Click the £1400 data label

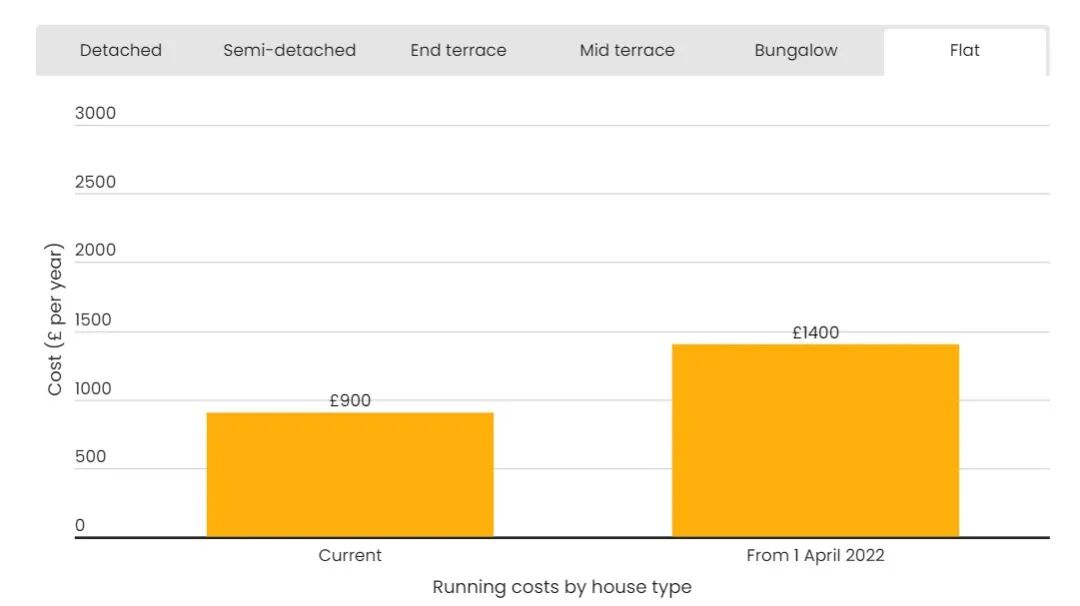click(816, 333)
